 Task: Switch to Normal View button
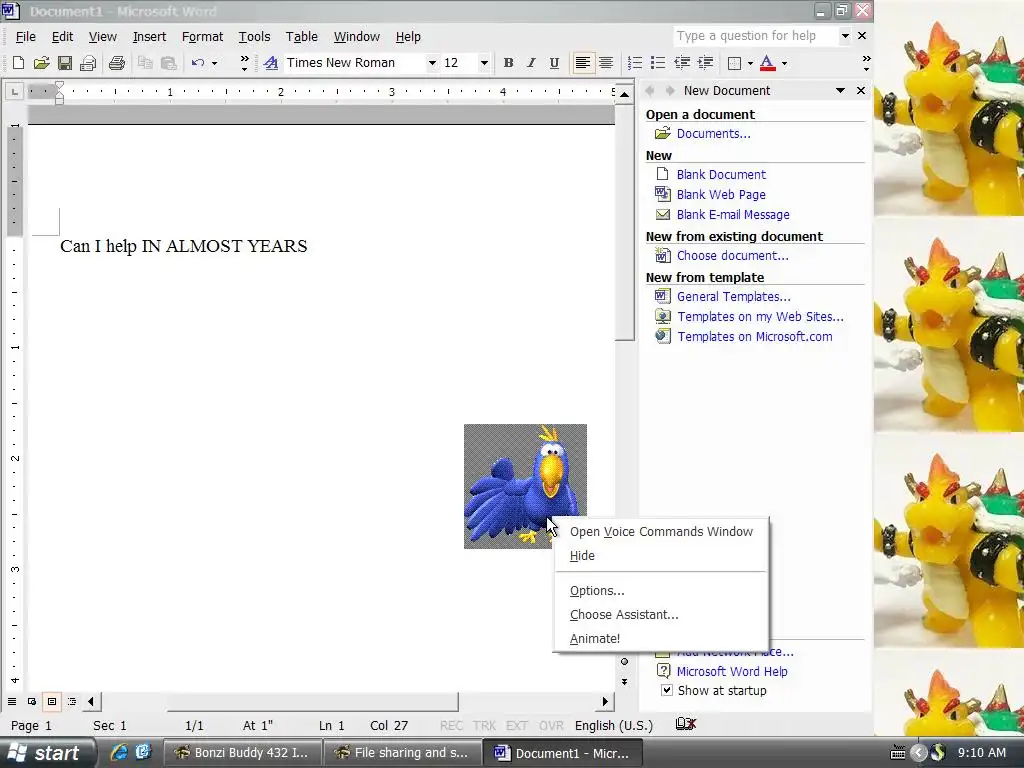coord(12,701)
